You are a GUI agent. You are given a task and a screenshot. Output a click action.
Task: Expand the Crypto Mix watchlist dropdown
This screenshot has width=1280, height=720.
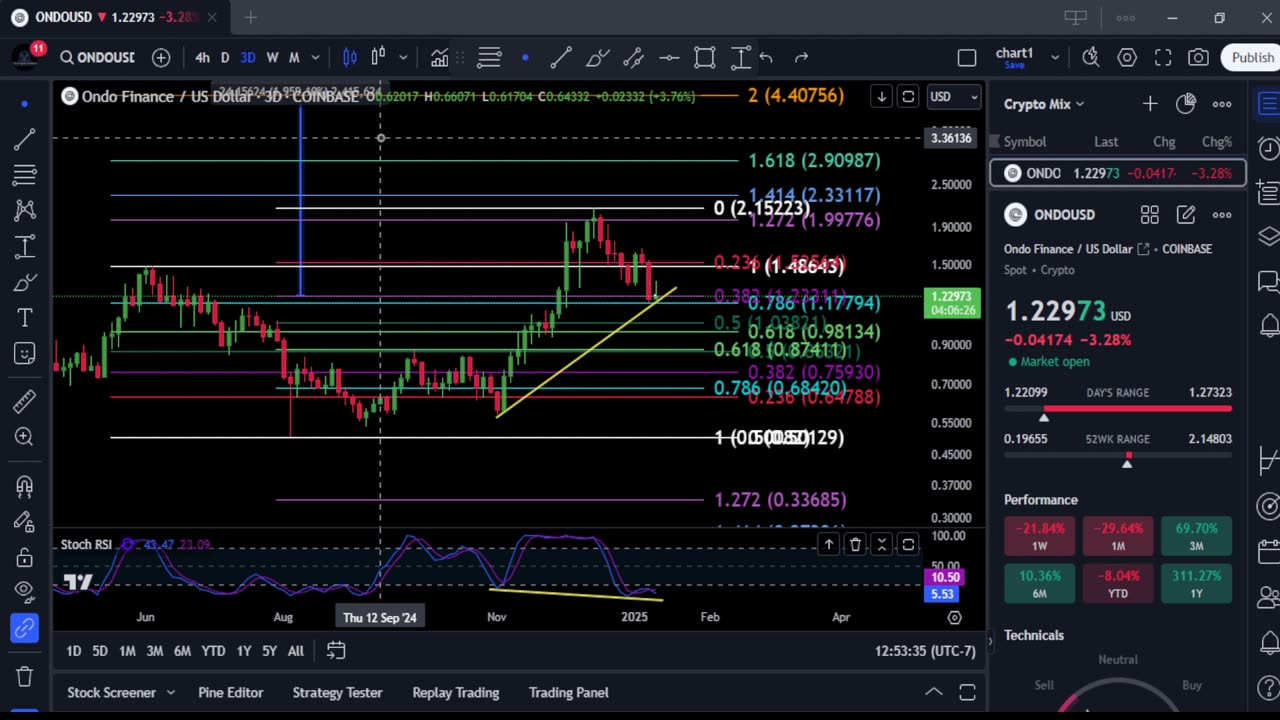pyautogui.click(x=1044, y=104)
